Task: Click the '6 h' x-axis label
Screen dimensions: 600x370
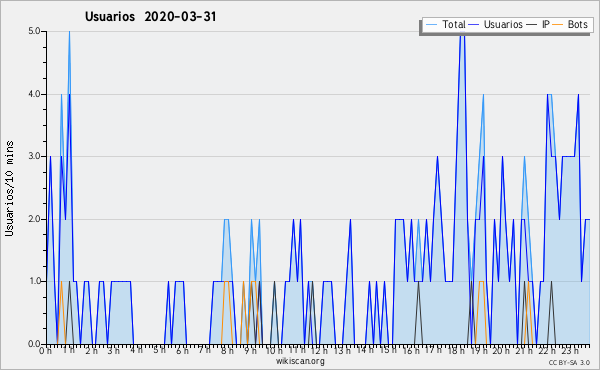Action: [182, 350]
